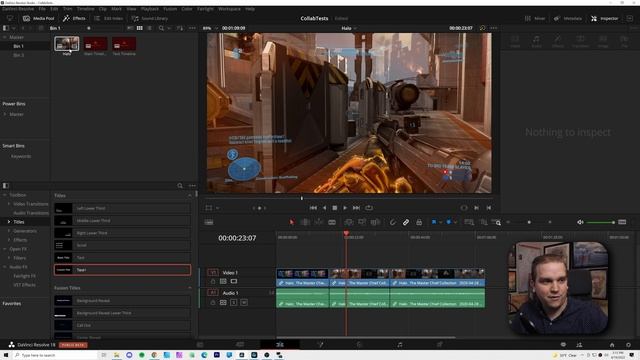Viewport: 640px width, 360px height.
Task: Jump to first frame in viewer
Action: click(313, 208)
